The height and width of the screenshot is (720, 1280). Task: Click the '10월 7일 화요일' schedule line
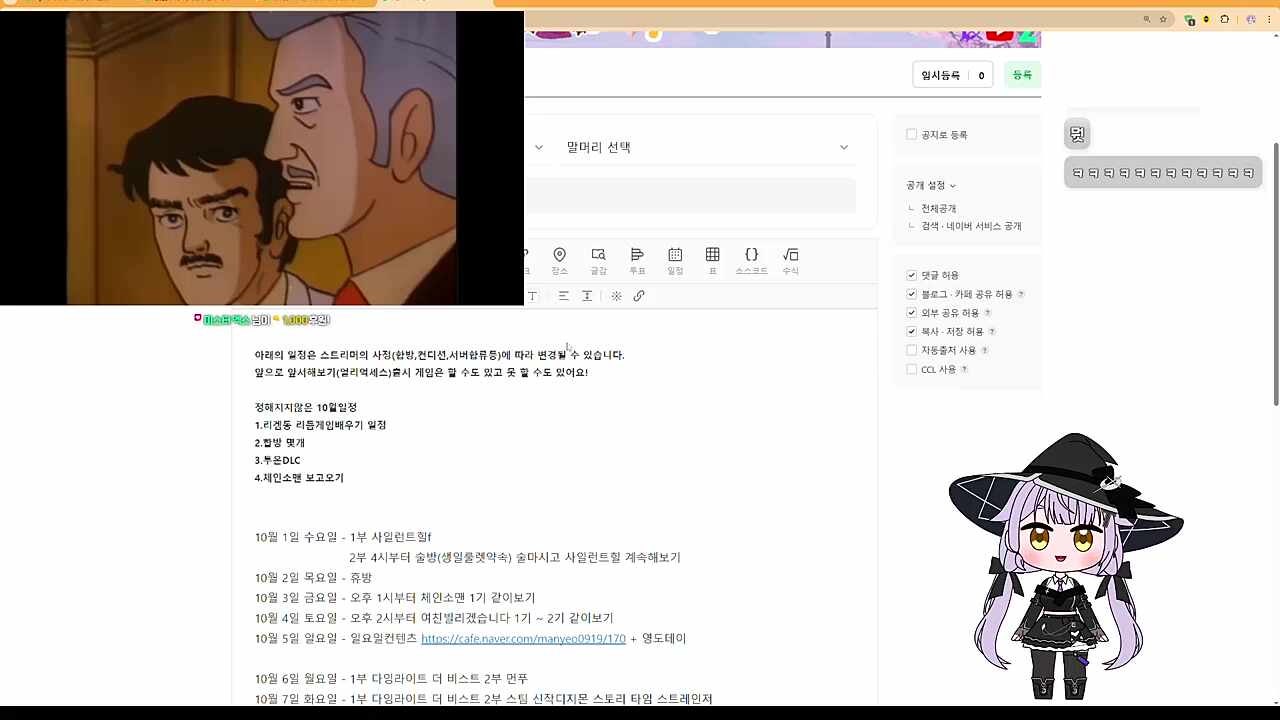click(484, 698)
